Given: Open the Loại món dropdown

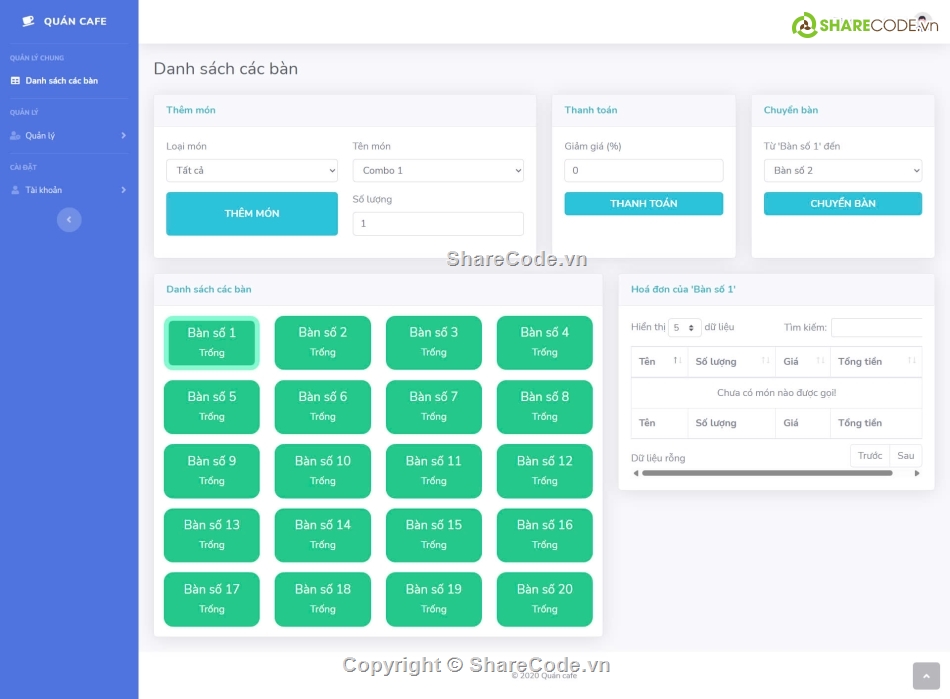Looking at the screenshot, I should point(251,171).
